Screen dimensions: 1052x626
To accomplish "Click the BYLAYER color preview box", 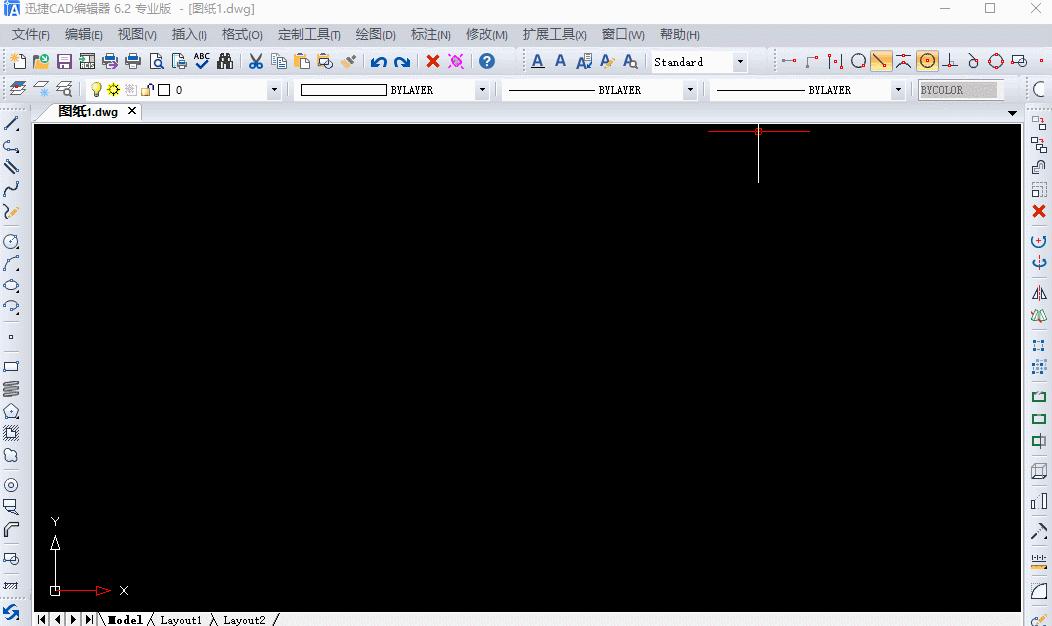I will [x=344, y=90].
